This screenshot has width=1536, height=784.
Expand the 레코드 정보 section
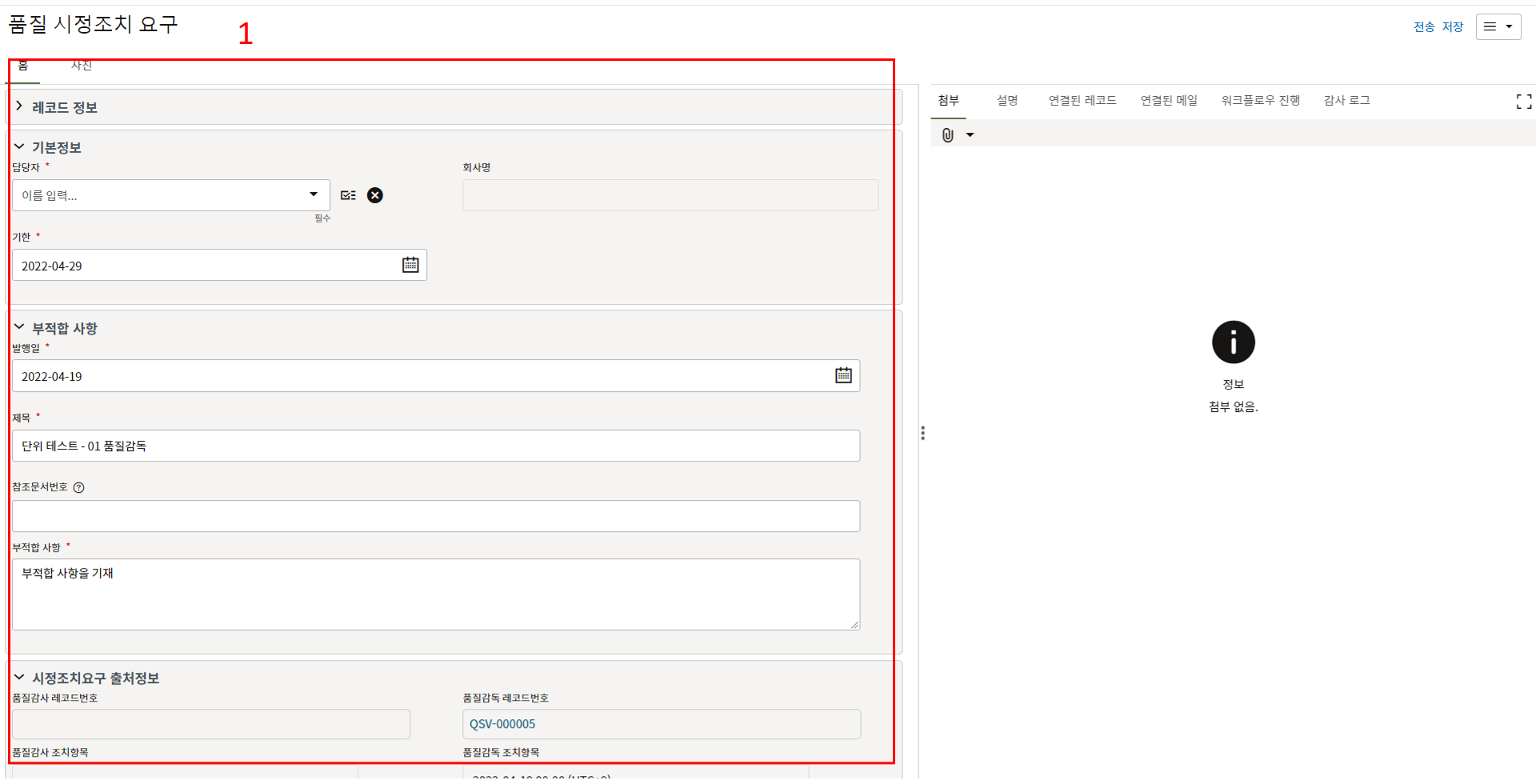(x=19, y=106)
